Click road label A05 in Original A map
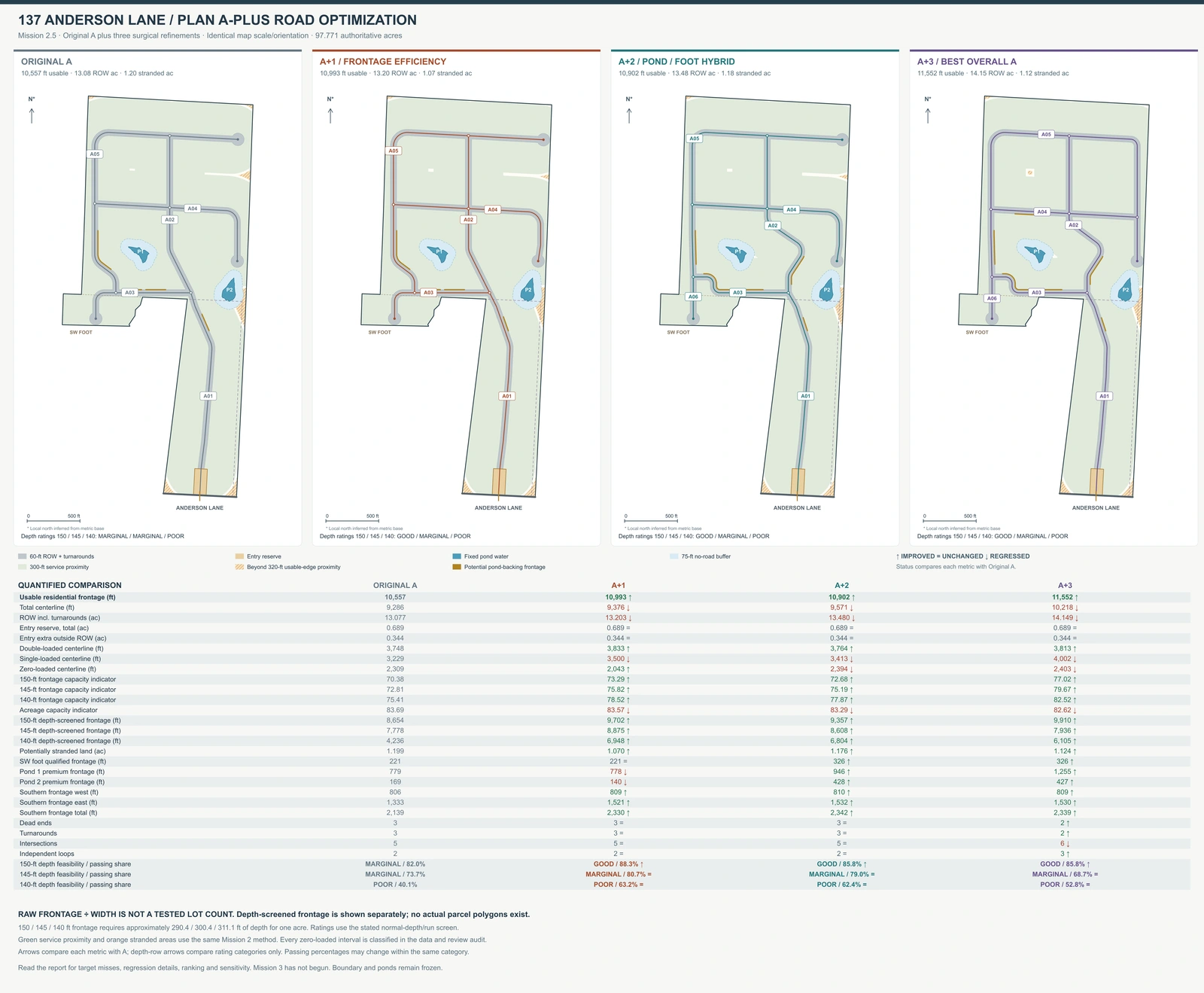1204x993 pixels. (95, 154)
